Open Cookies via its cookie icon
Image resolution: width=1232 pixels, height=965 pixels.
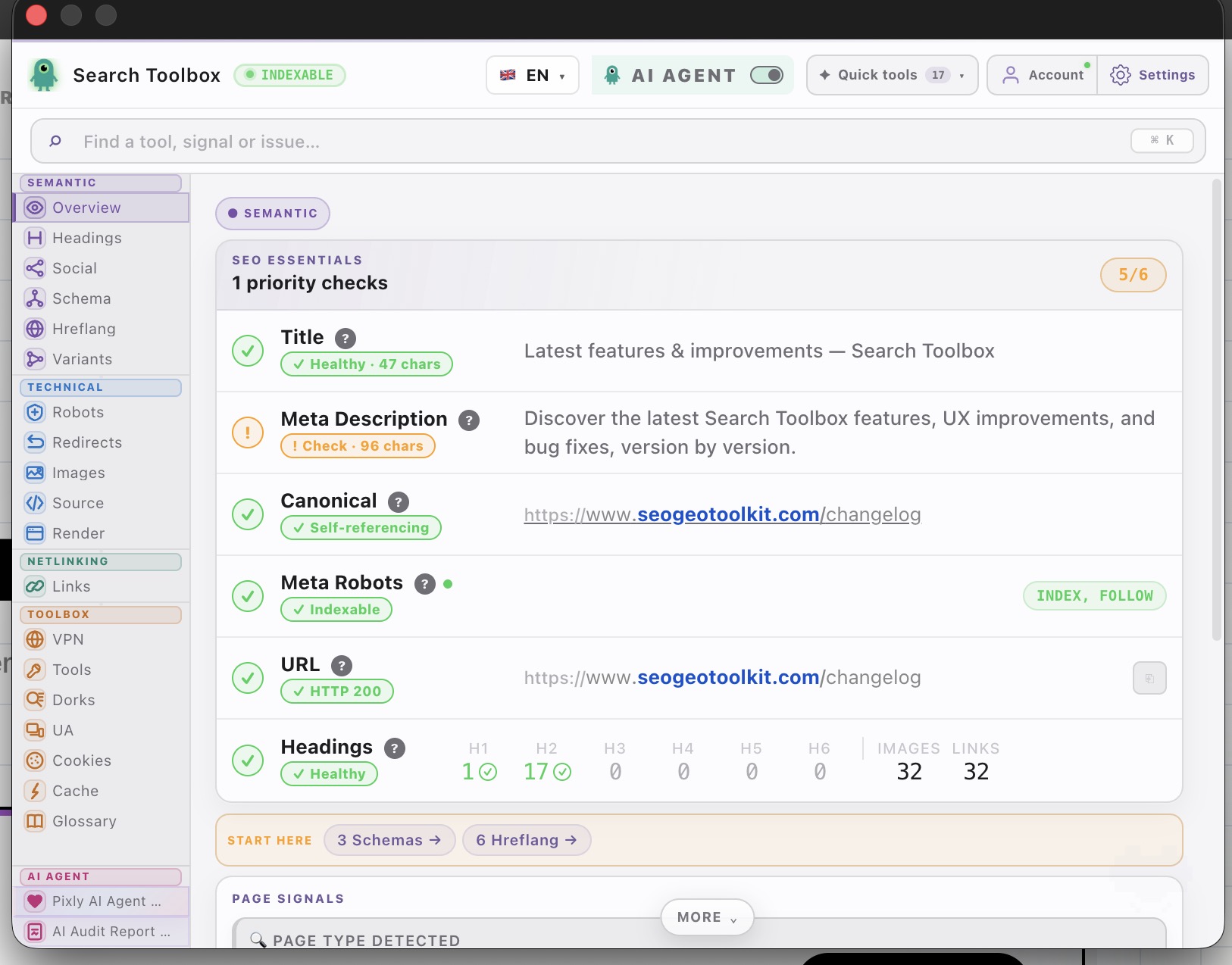point(35,760)
